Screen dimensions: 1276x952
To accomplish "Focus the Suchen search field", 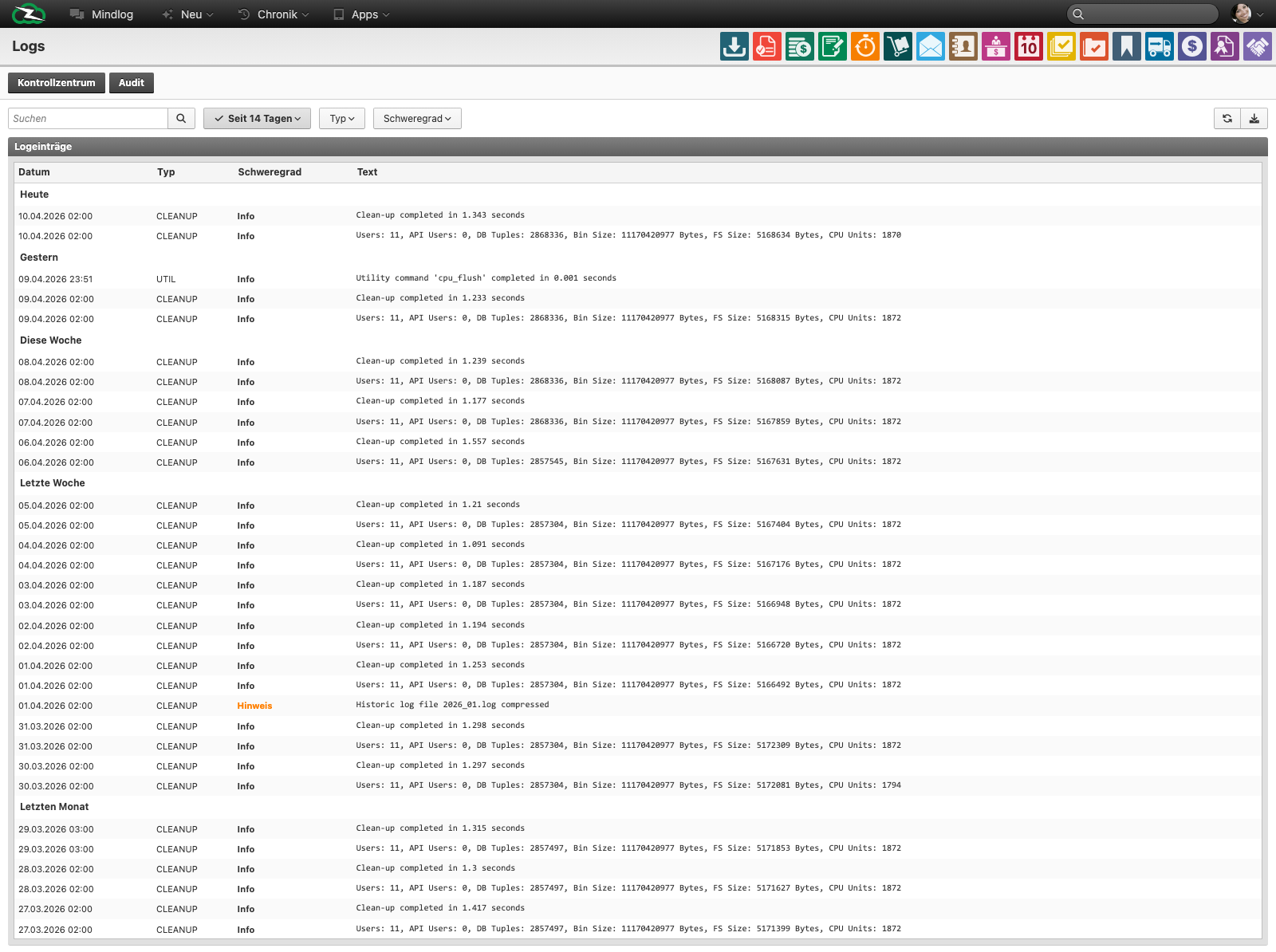I will click(88, 118).
